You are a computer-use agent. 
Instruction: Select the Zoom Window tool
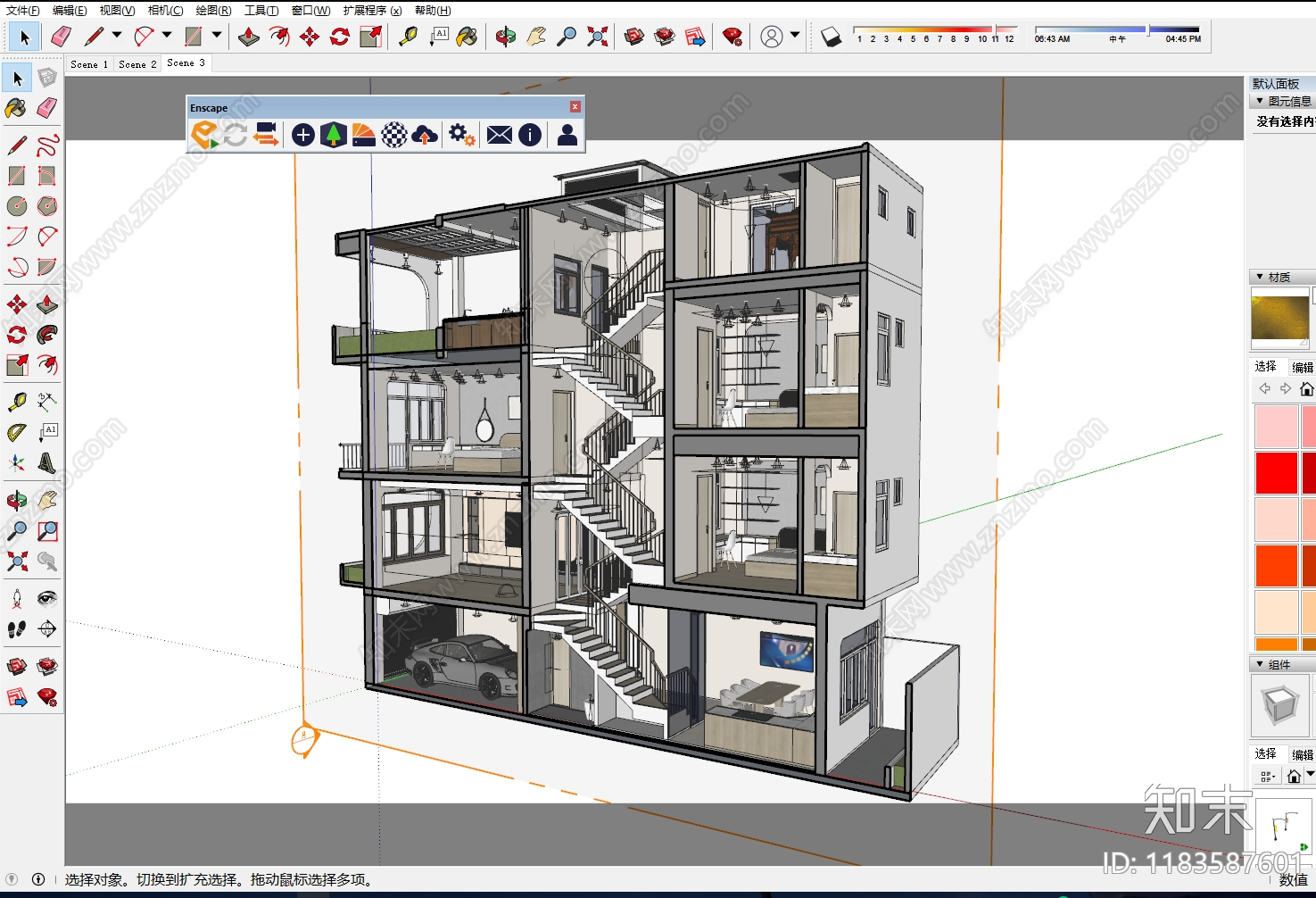pos(47,531)
